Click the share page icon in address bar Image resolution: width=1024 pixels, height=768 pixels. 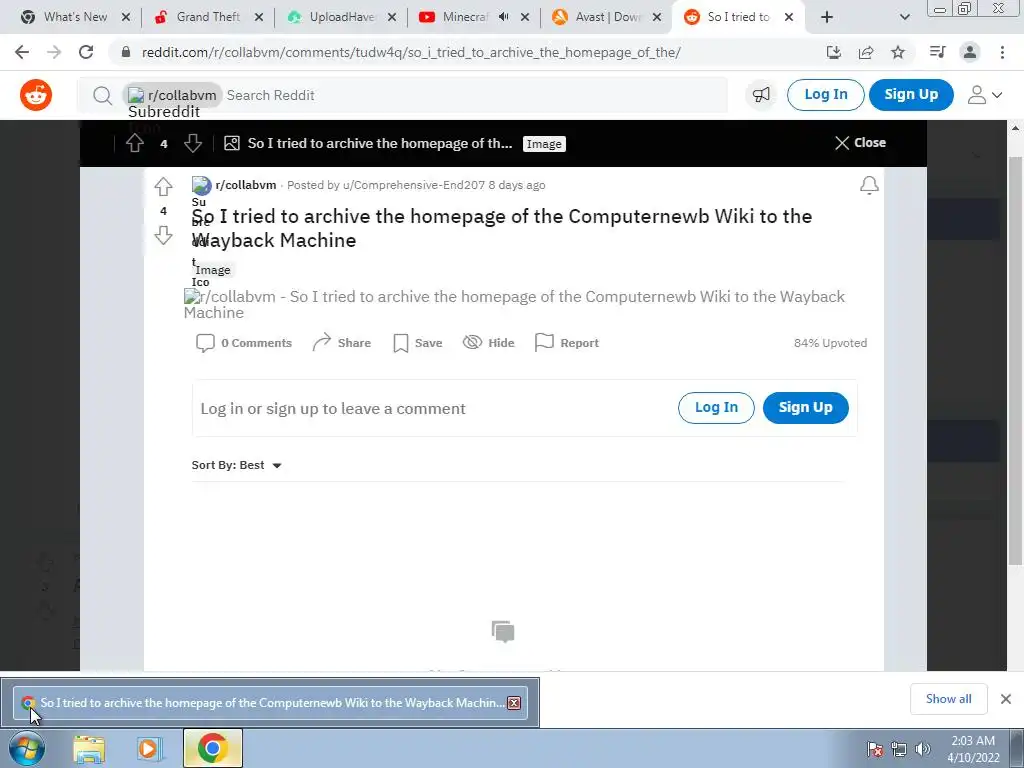(x=866, y=52)
